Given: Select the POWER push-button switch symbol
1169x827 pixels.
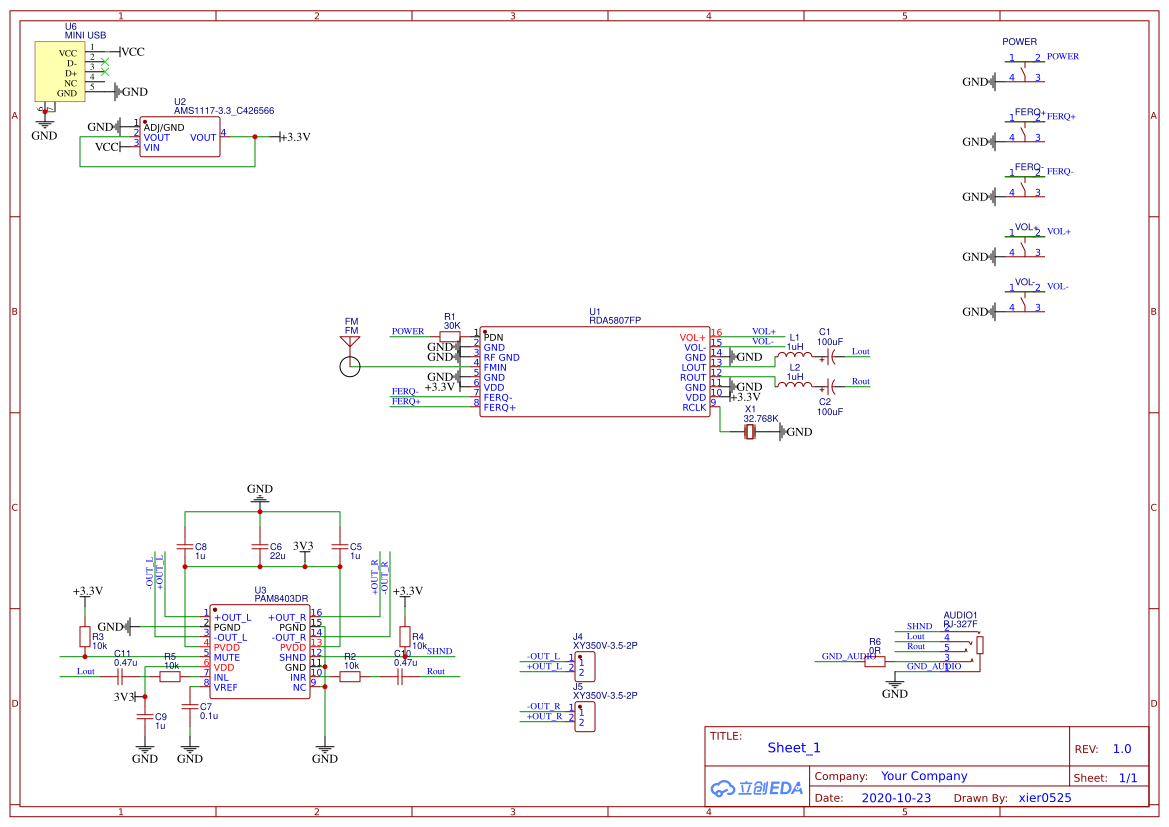Looking at the screenshot, I should [x=1026, y=69].
